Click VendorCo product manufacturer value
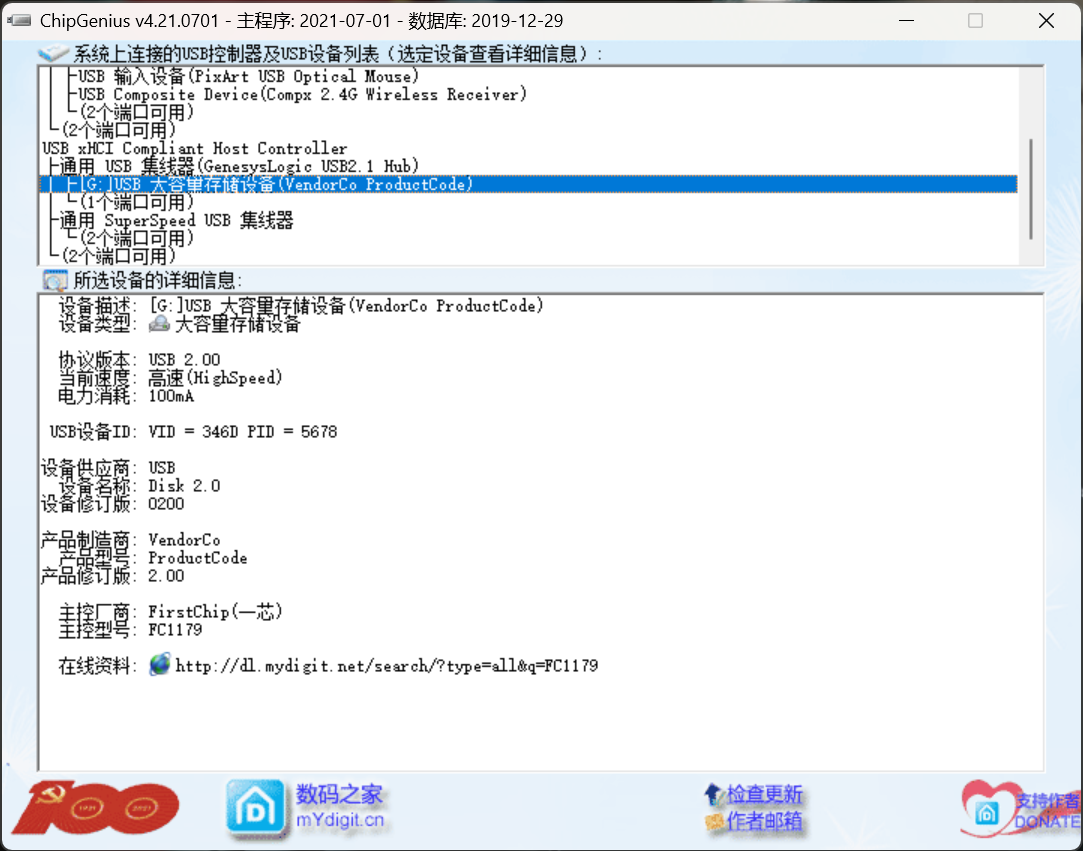 click(184, 539)
